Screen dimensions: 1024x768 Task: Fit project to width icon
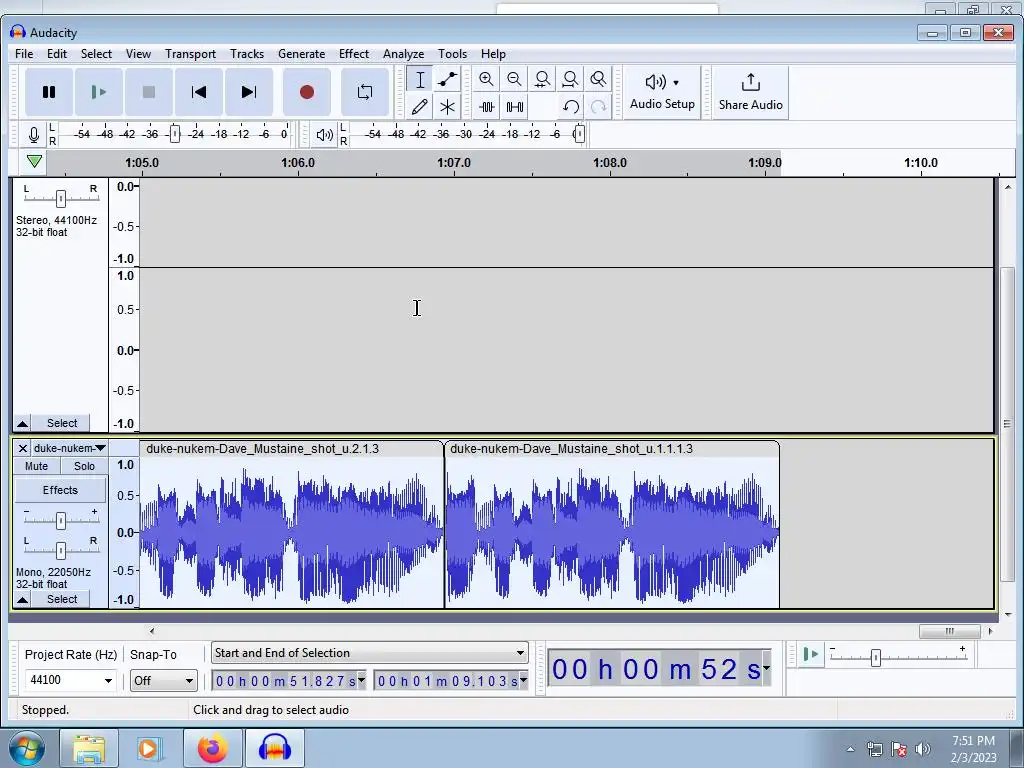570,80
